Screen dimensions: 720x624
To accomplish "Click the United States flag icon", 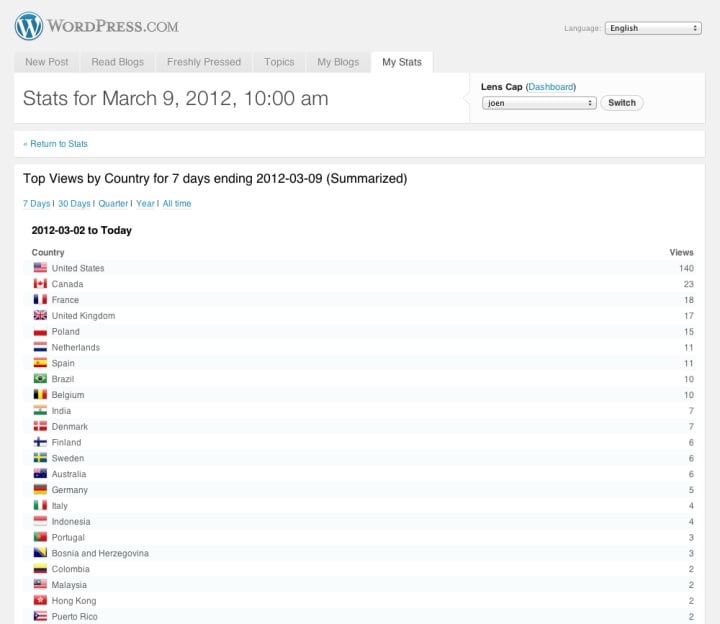I will tap(40, 268).
